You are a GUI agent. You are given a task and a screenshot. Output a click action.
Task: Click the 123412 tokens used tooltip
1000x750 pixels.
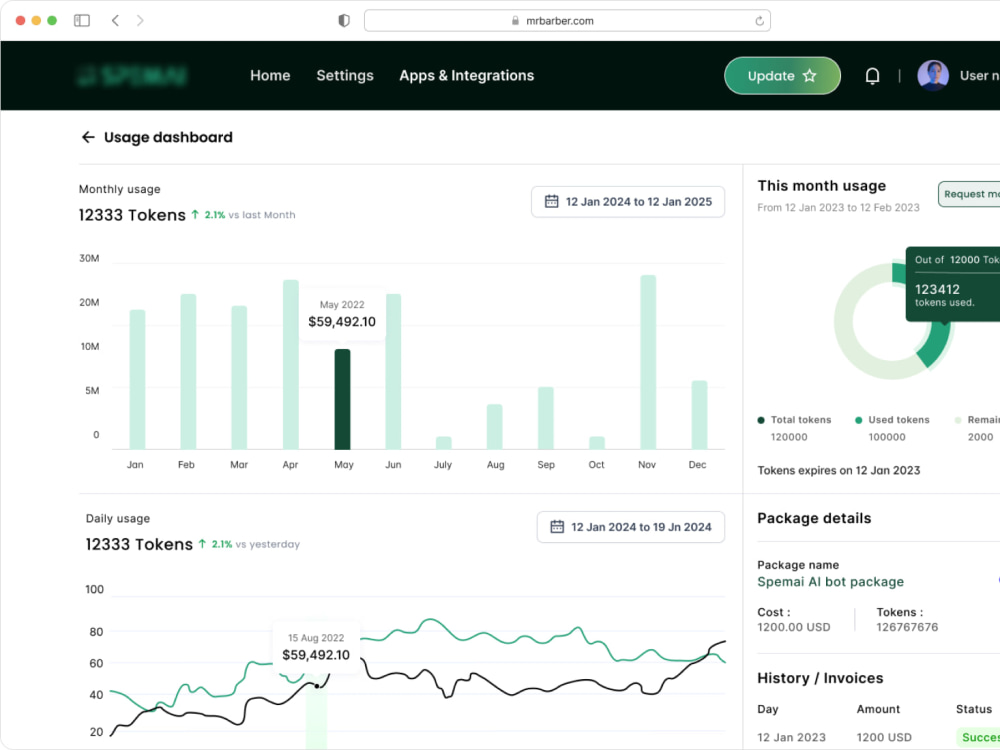953,284
